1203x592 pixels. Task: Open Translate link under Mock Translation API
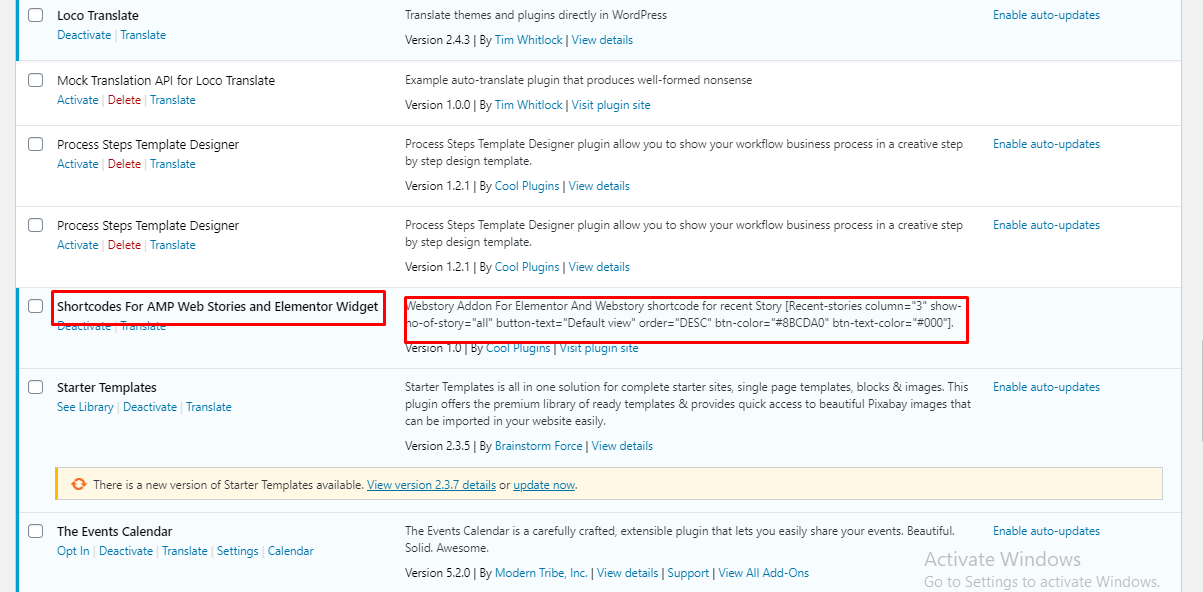pos(173,100)
